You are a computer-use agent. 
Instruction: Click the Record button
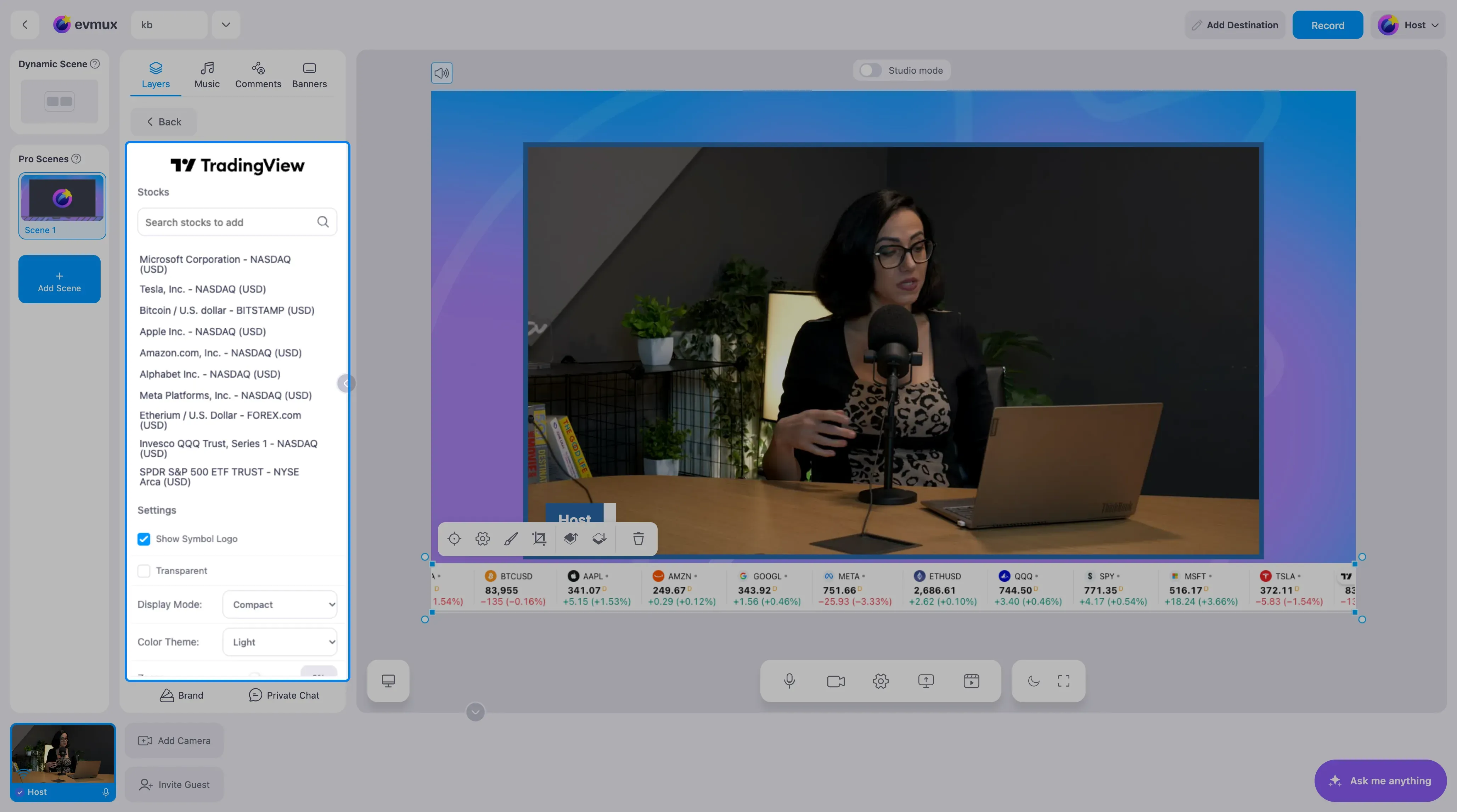click(1327, 25)
